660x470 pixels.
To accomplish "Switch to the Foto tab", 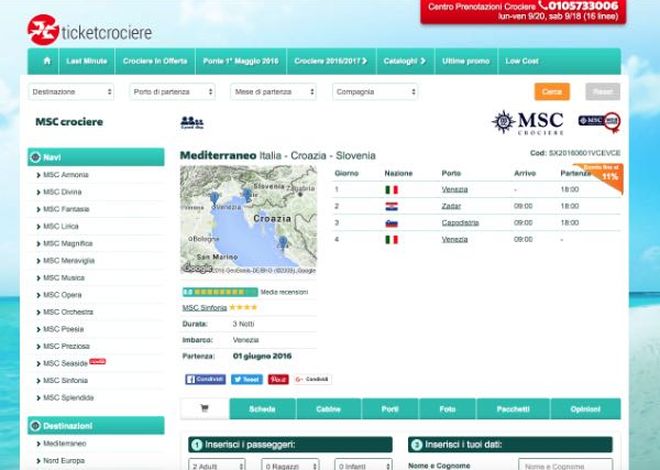I will pos(447,409).
